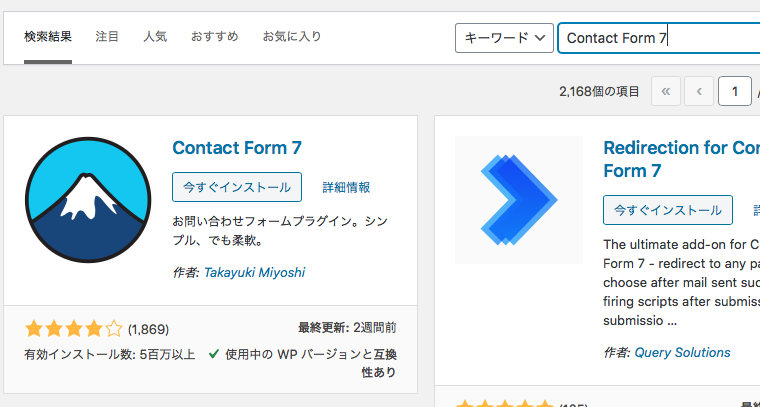The width and height of the screenshot is (760, 407).
Task: Go to the first page arrows button
Action: coord(665,91)
